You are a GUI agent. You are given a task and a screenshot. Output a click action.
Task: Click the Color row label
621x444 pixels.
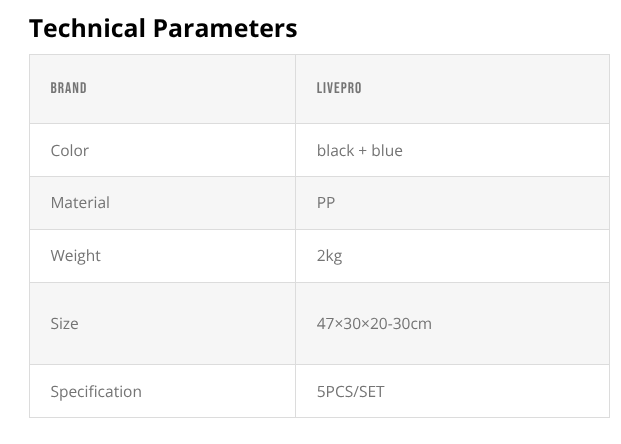[69, 150]
